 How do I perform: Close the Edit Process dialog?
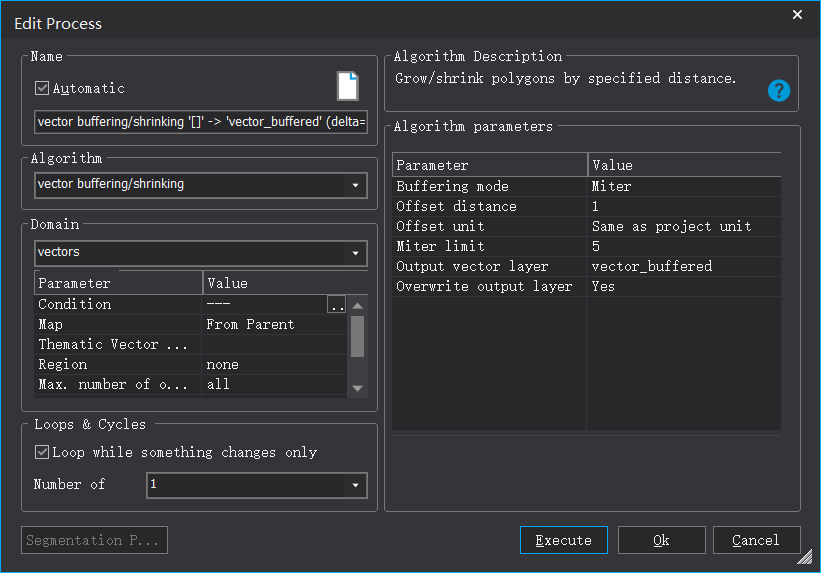[x=797, y=15]
